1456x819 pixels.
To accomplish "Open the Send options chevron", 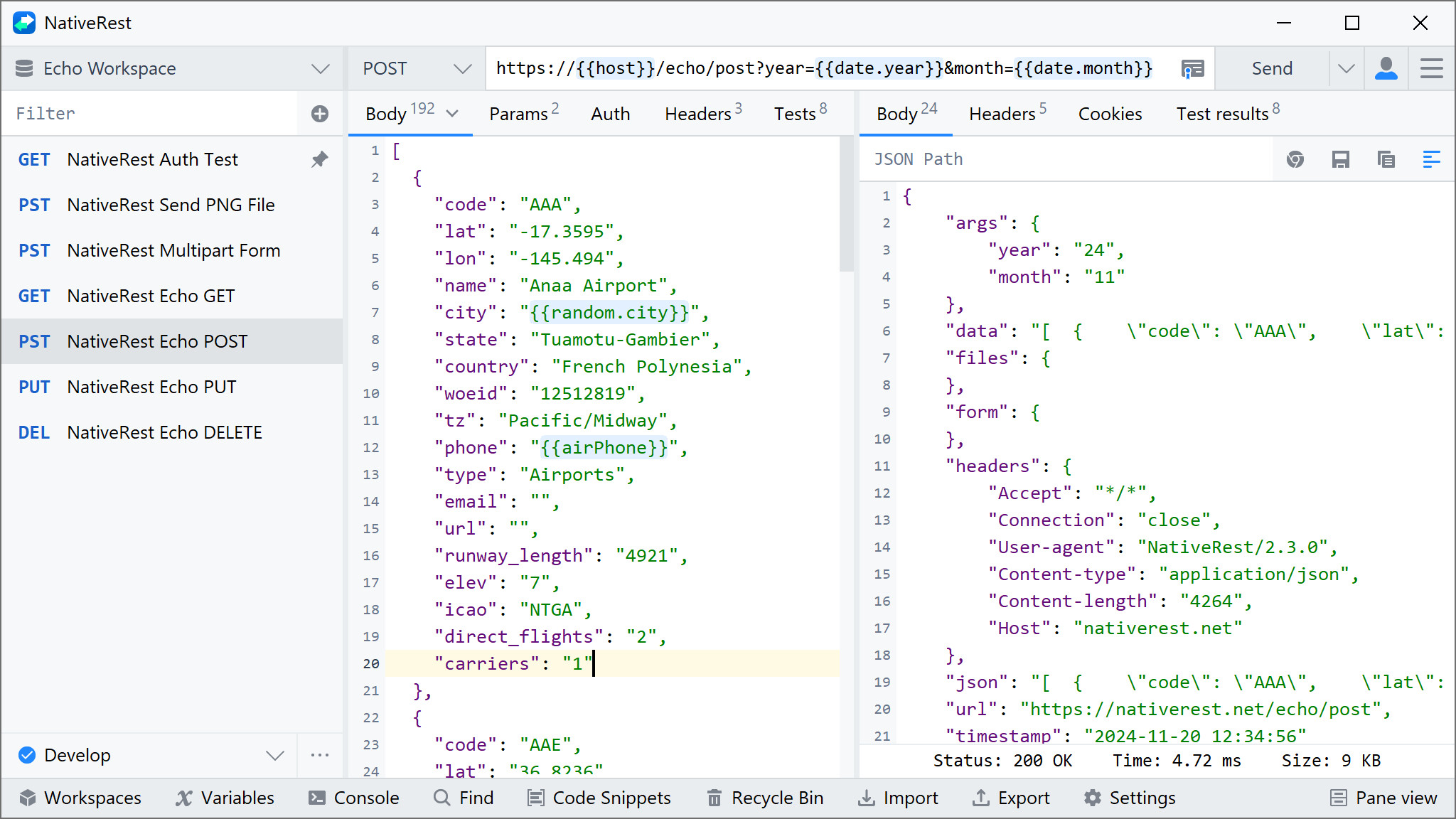I will pyautogui.click(x=1346, y=68).
